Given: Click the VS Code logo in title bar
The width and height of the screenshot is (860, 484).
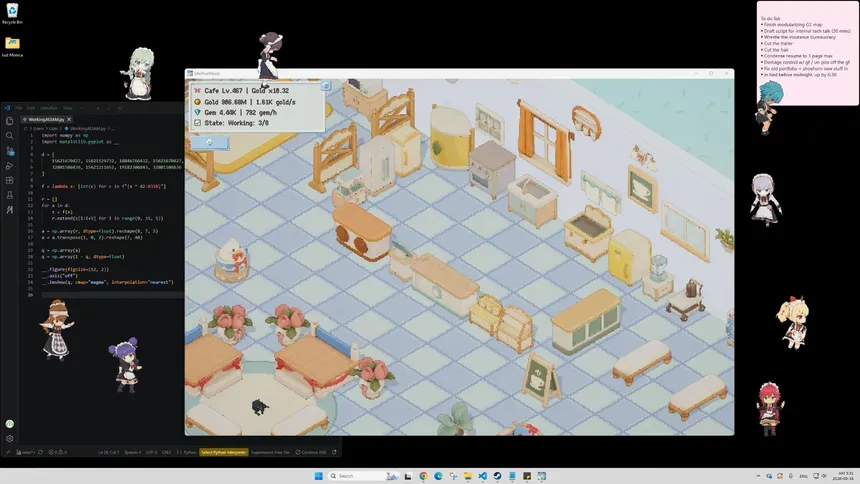Looking at the screenshot, I should (7, 108).
